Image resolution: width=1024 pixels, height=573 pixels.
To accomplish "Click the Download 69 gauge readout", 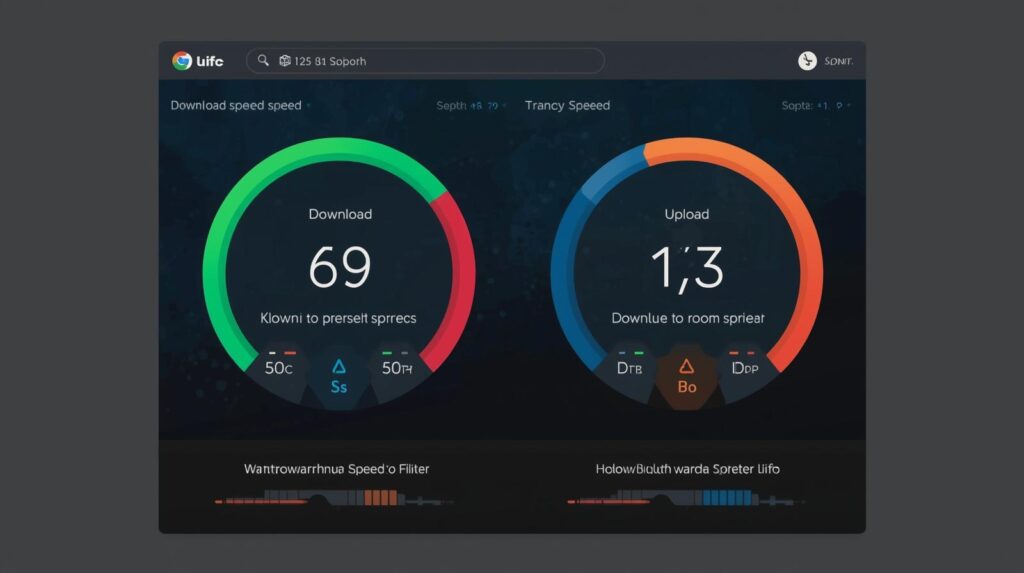I will [340, 267].
